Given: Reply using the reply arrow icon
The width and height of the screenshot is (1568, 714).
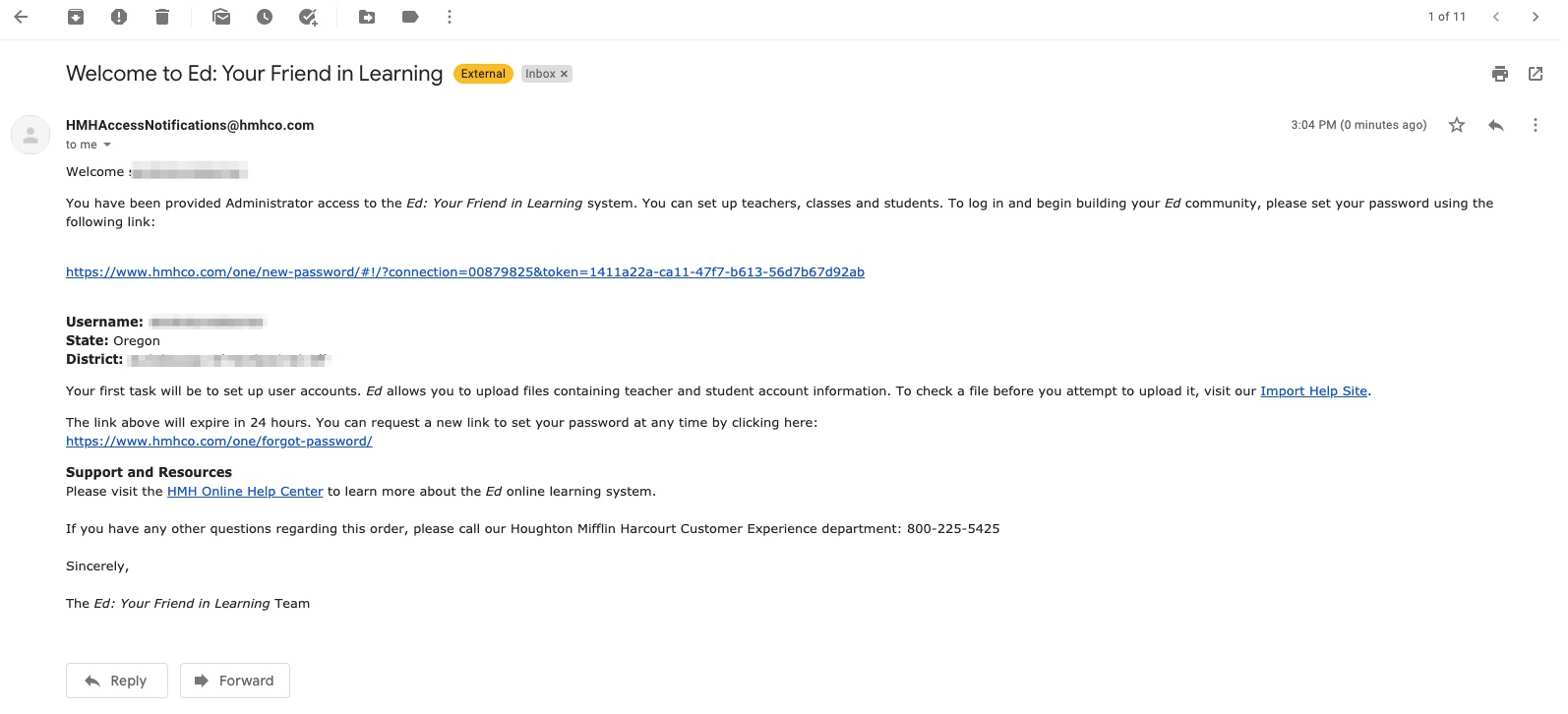Looking at the screenshot, I should 1495,125.
